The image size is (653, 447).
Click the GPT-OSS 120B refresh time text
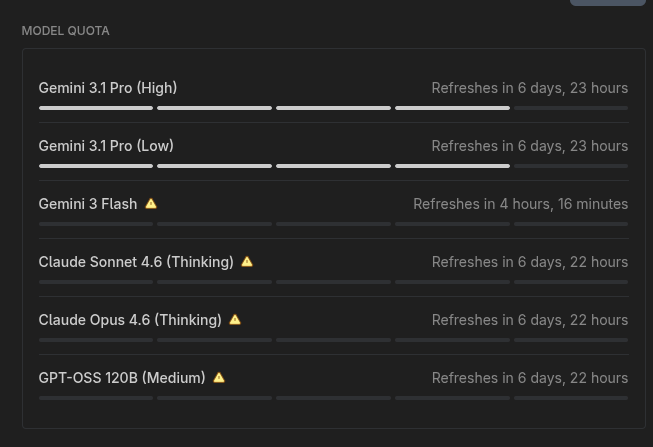pyautogui.click(x=529, y=378)
